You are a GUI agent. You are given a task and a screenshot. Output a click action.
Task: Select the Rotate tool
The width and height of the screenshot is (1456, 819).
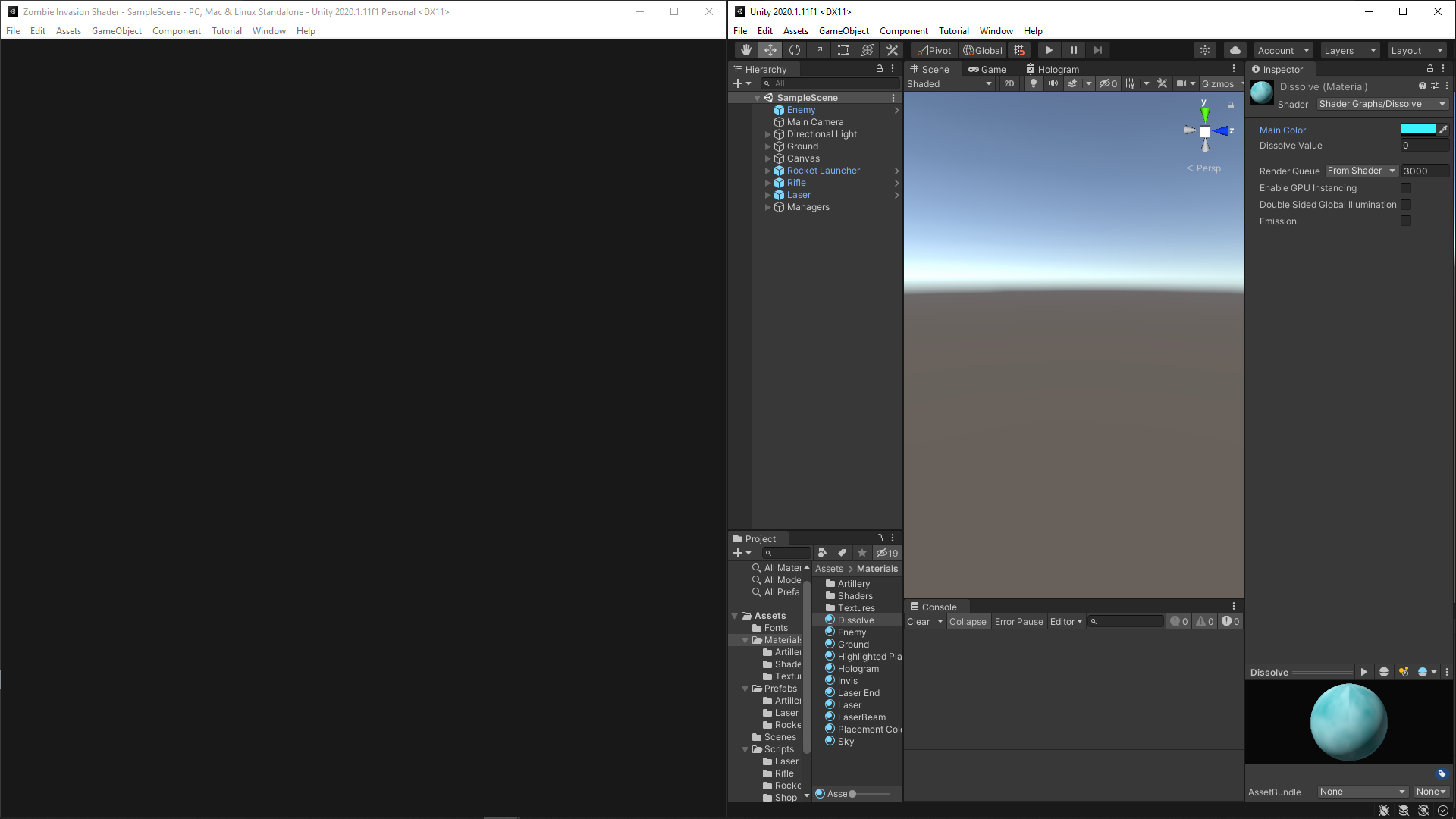[795, 50]
